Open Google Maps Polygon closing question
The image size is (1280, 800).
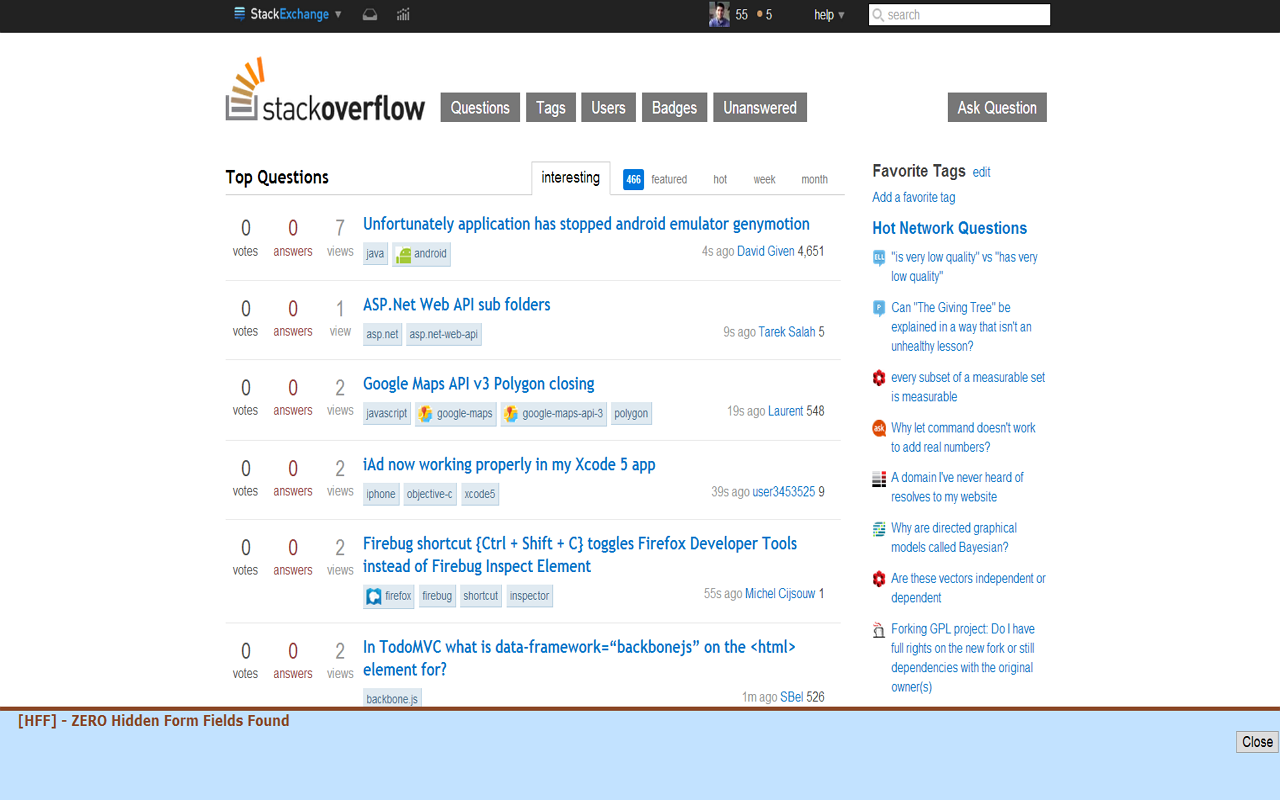click(x=479, y=384)
